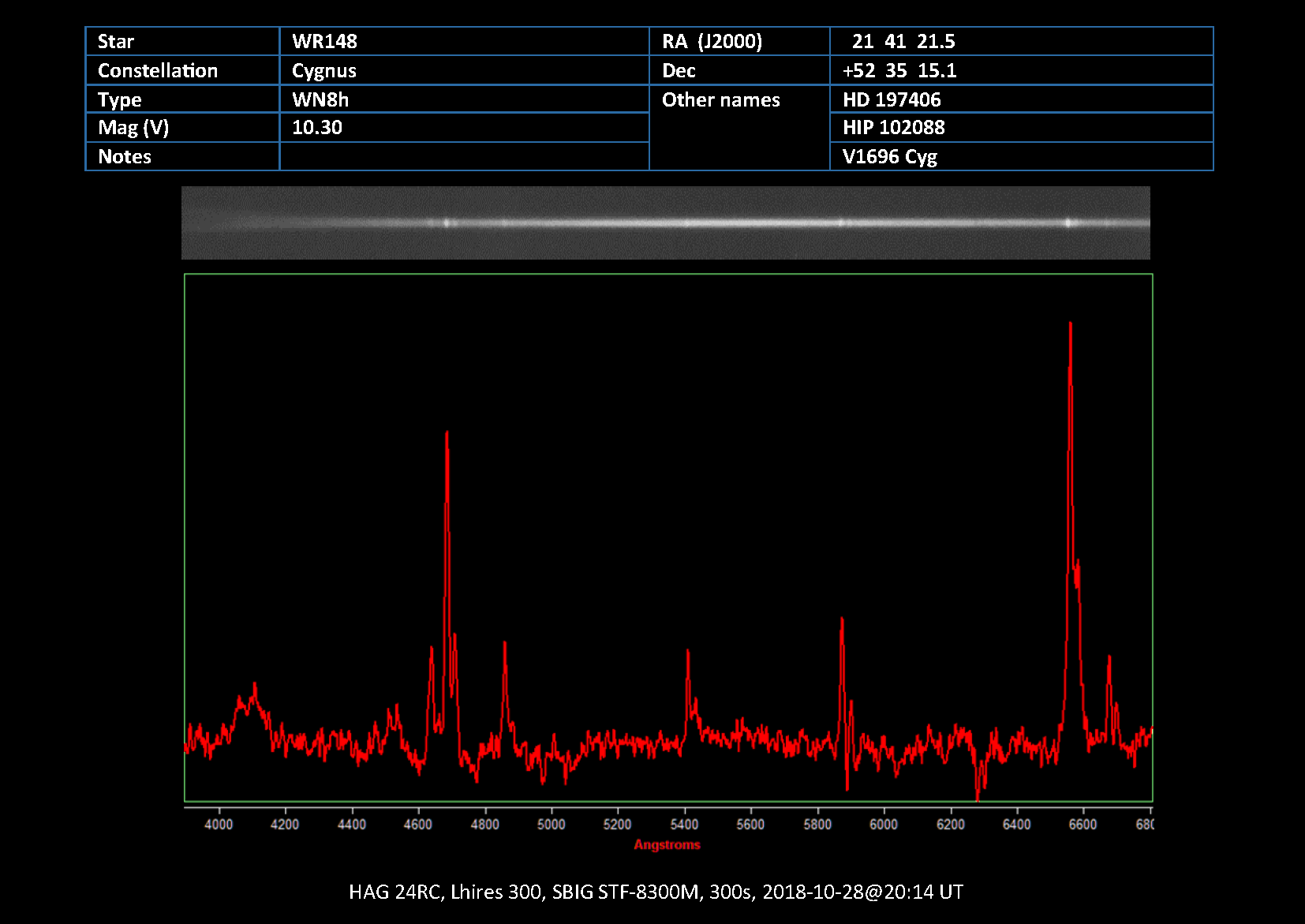Click the WR148 star name cell
1305x924 pixels.
coord(463,42)
